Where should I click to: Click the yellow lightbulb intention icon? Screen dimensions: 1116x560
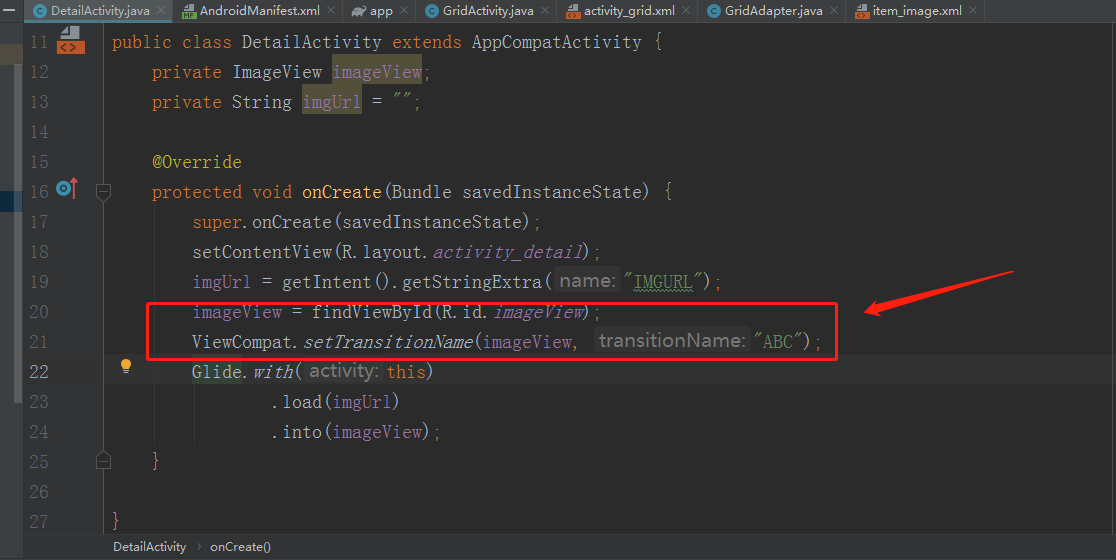[x=126, y=366]
